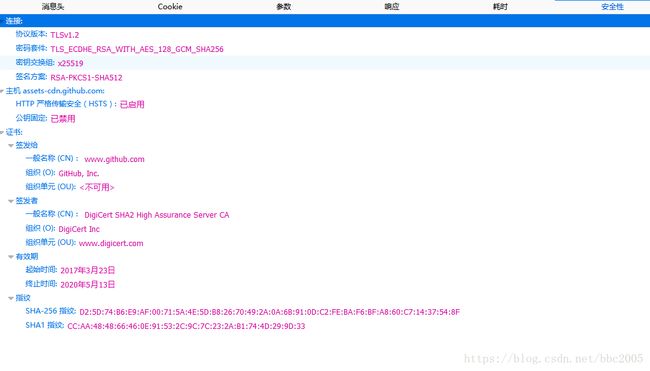The height and width of the screenshot is (371, 650).
Task: Open the 响应 tab
Action: point(392,7)
